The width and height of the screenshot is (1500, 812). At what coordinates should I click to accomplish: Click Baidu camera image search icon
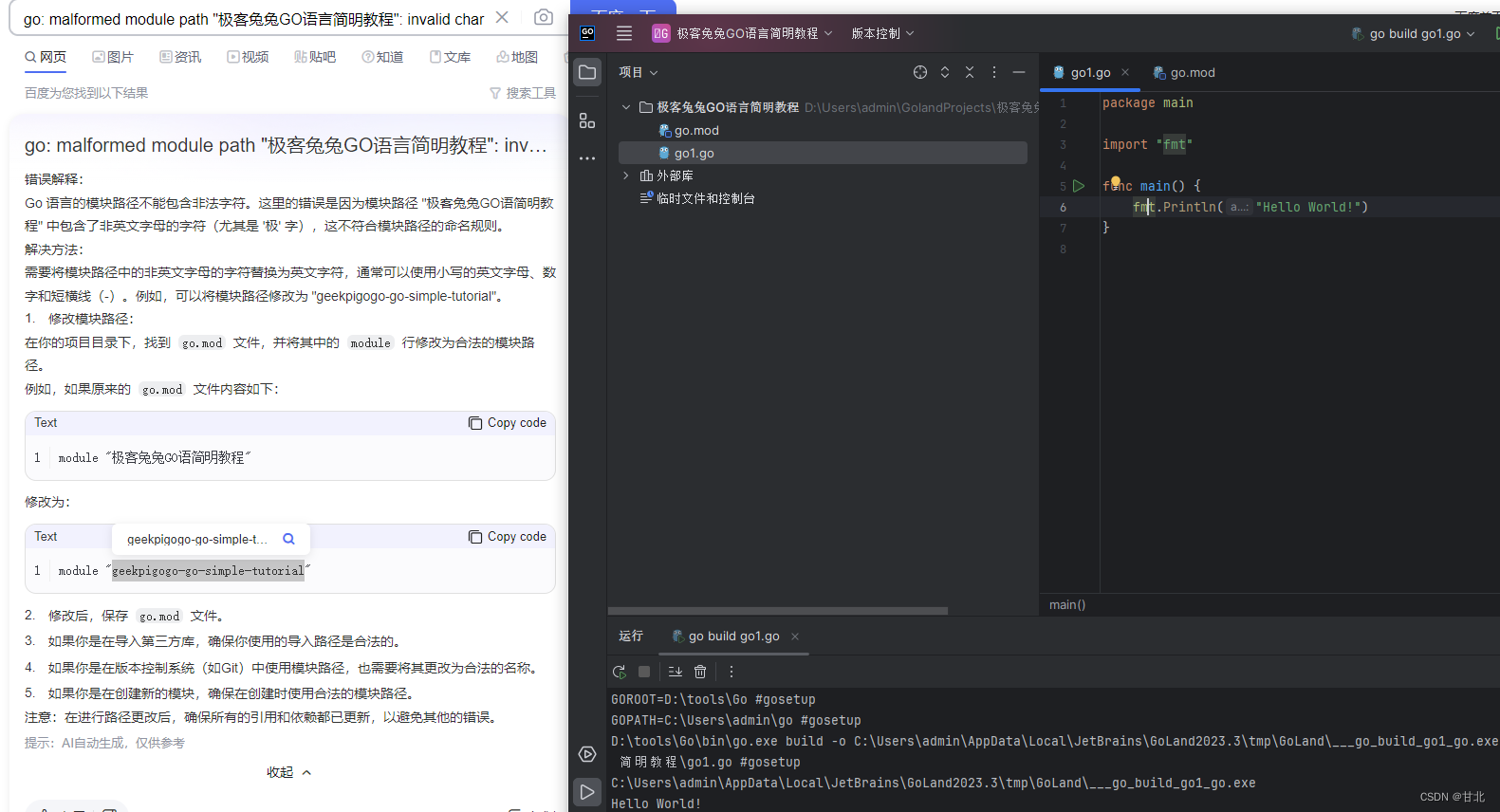[544, 17]
